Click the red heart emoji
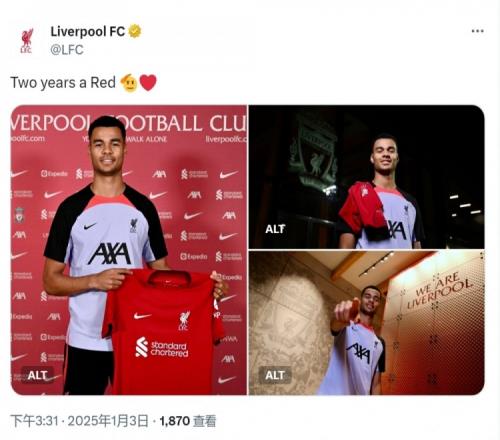Screen dimensions: 500x440 pyautogui.click(x=148, y=83)
